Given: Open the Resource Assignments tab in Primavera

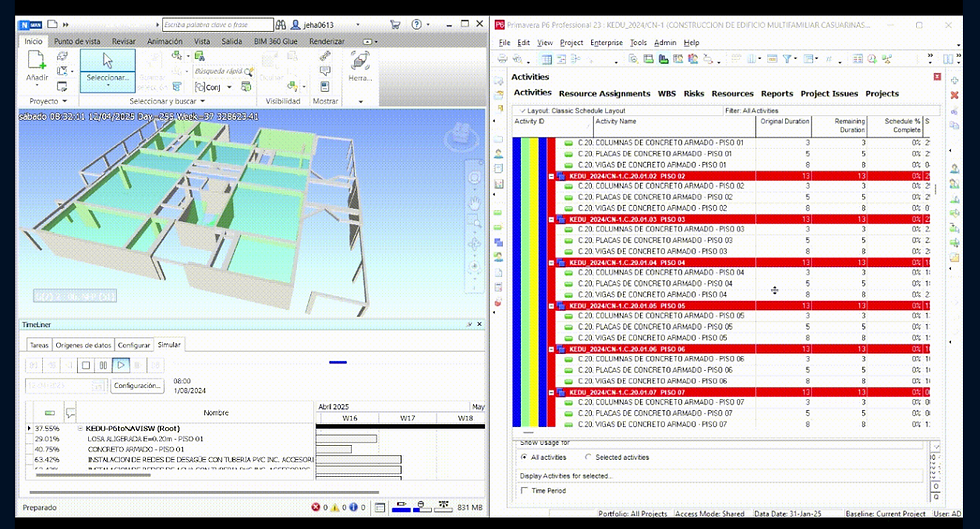Looking at the screenshot, I should (604, 93).
